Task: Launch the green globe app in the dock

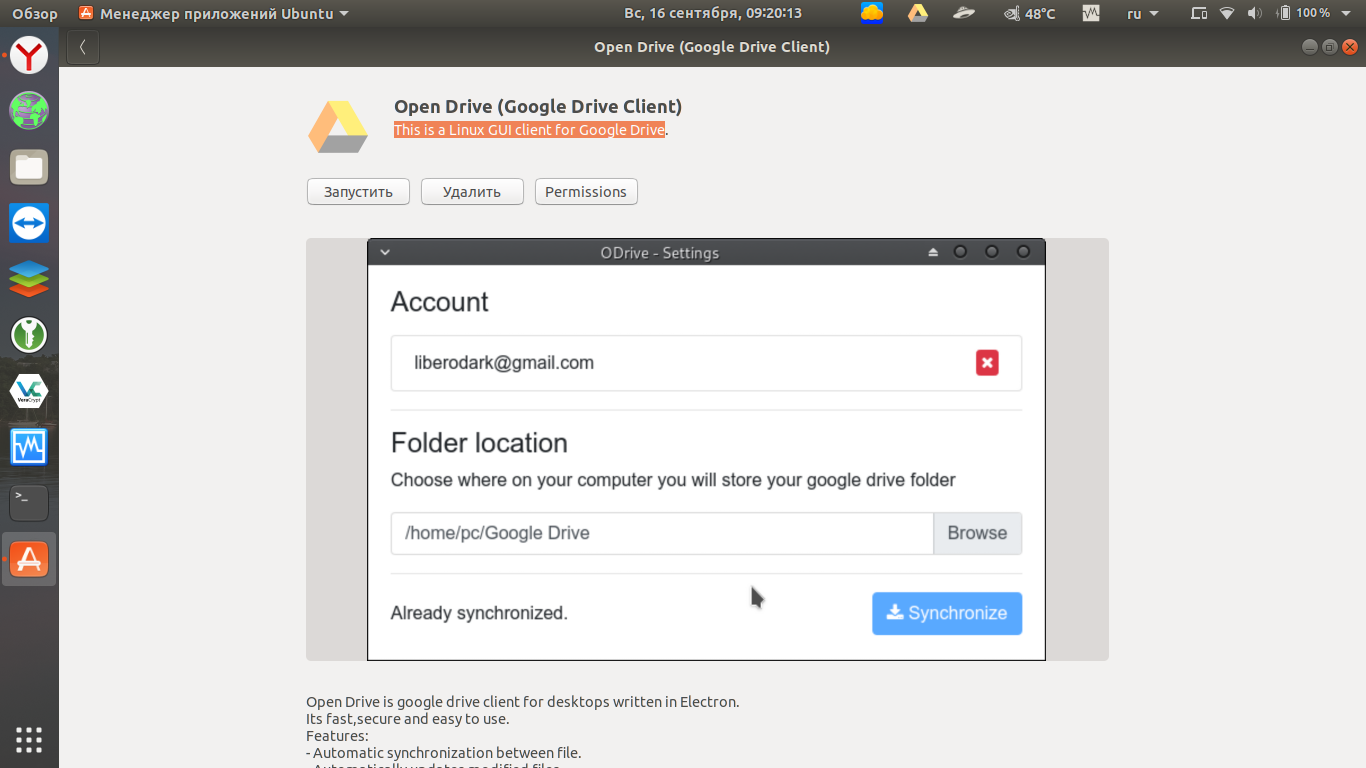Action: pyautogui.click(x=29, y=110)
